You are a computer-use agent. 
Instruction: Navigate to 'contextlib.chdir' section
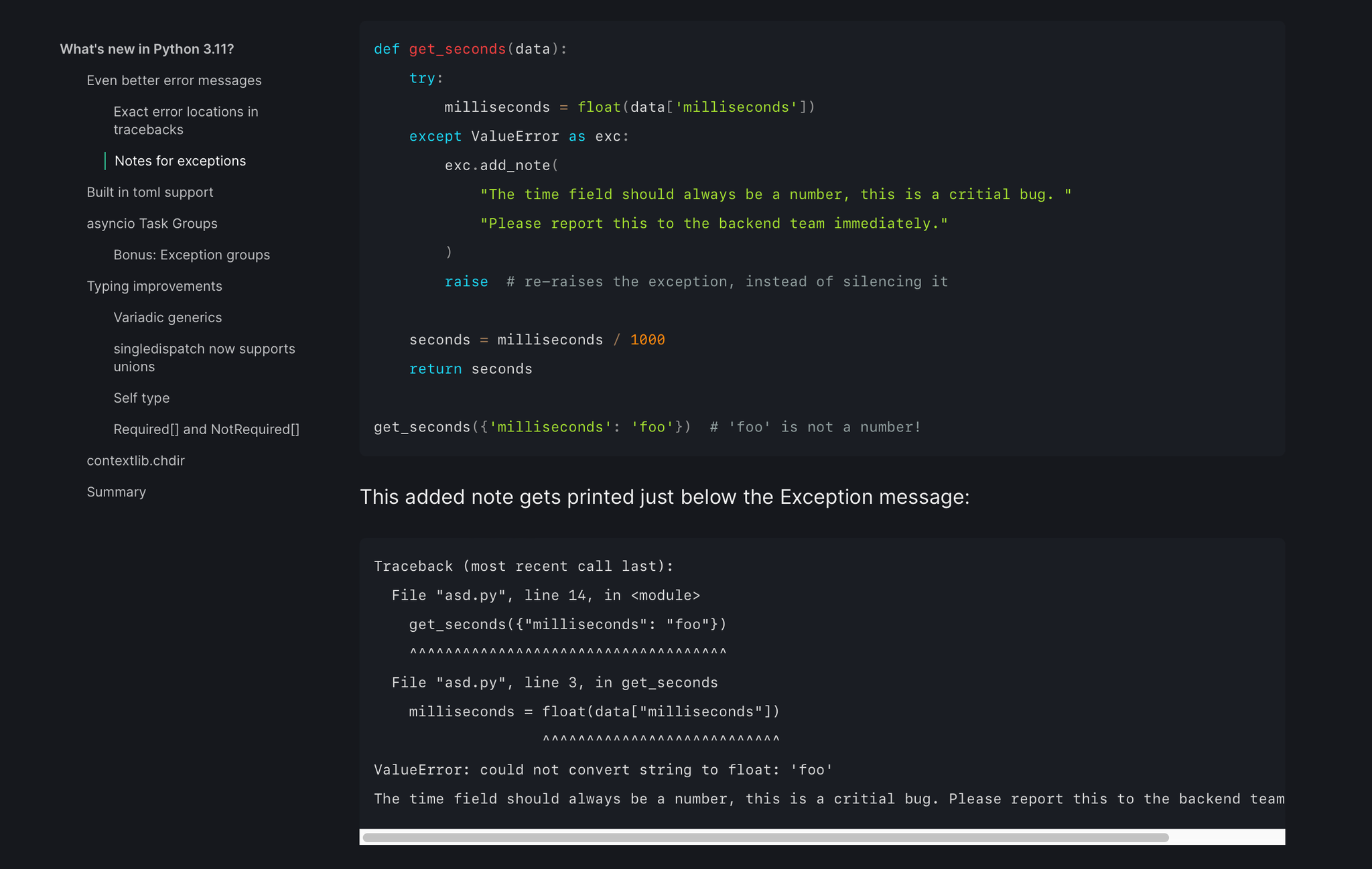pyautogui.click(x=135, y=461)
